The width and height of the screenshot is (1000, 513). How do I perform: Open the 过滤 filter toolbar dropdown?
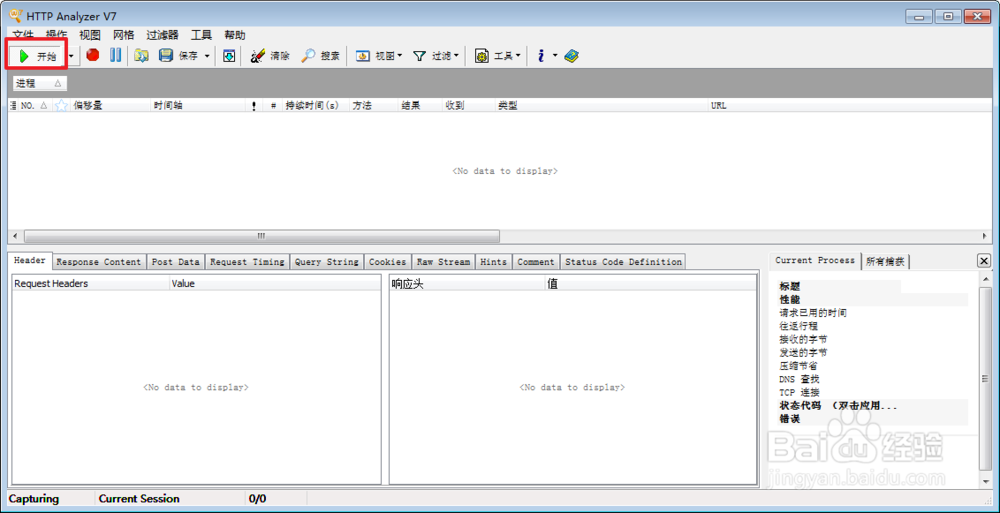point(436,56)
